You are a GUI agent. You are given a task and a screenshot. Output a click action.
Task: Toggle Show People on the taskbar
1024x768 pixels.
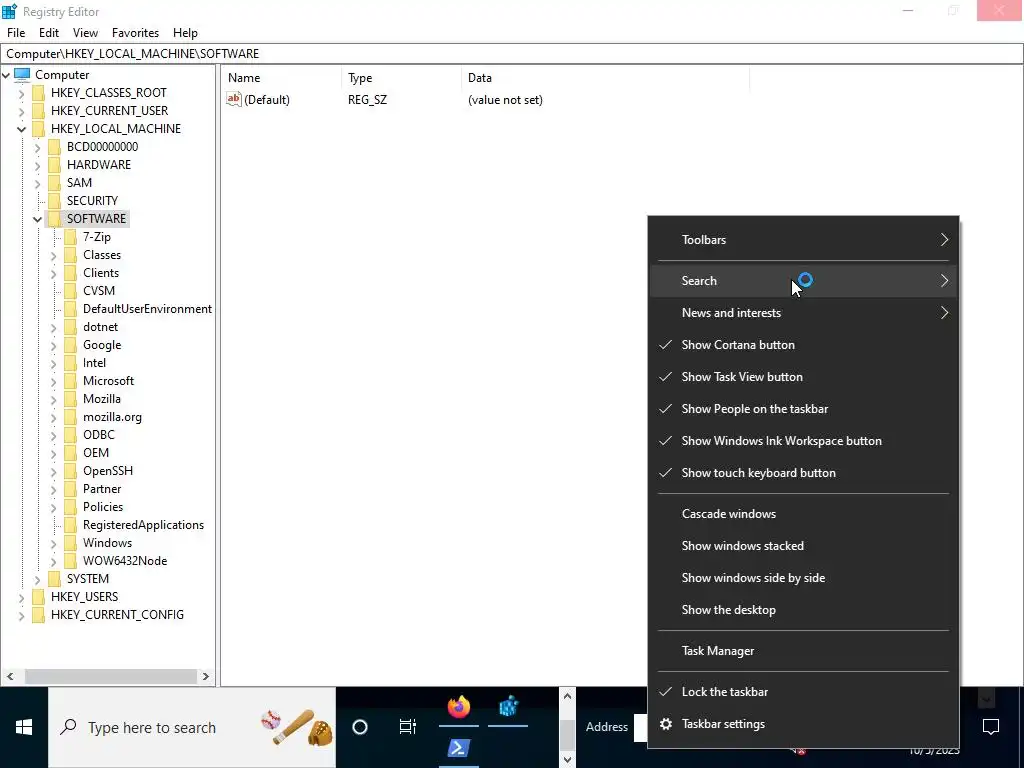click(x=803, y=409)
